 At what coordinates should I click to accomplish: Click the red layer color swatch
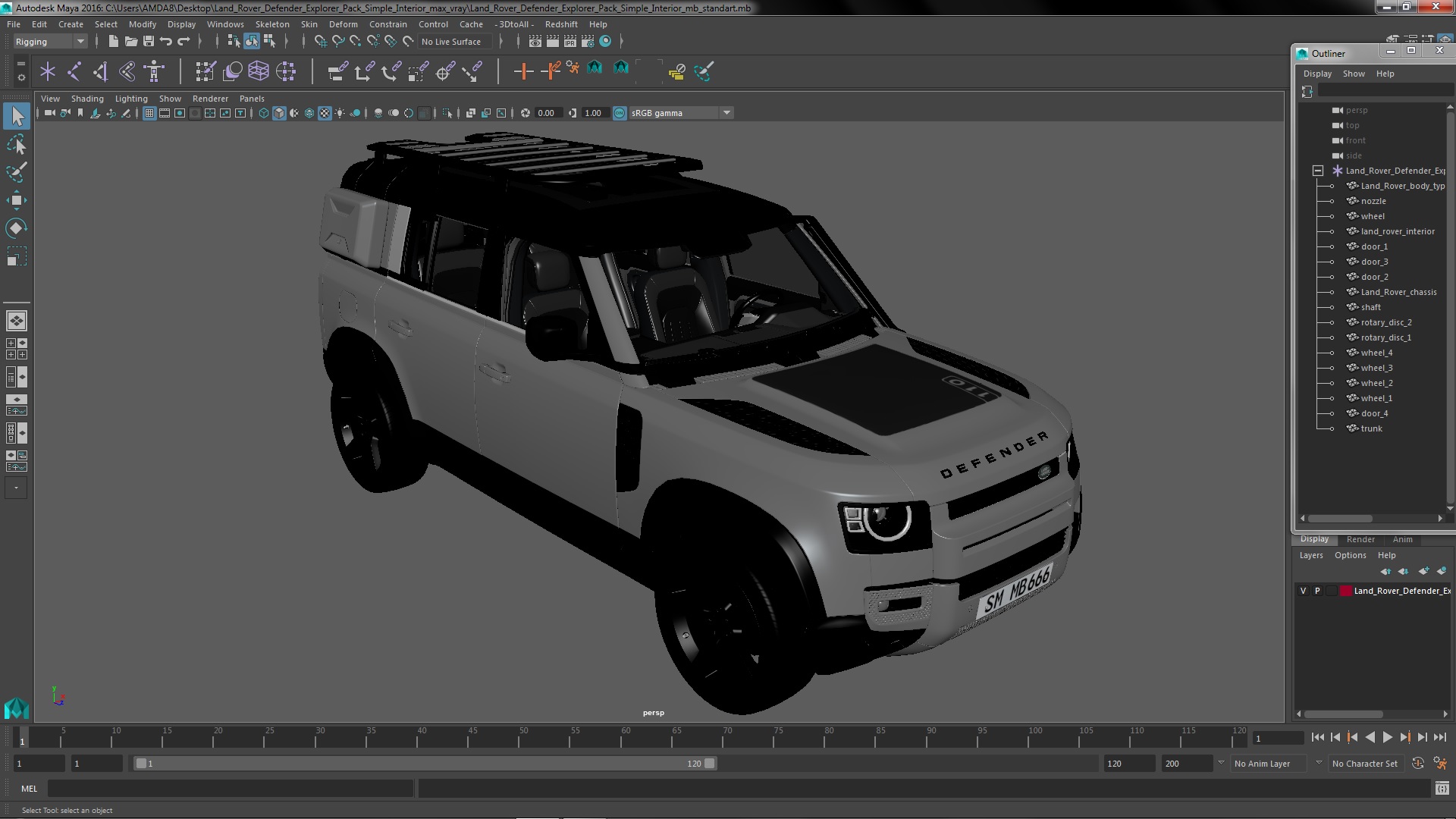[1346, 591]
